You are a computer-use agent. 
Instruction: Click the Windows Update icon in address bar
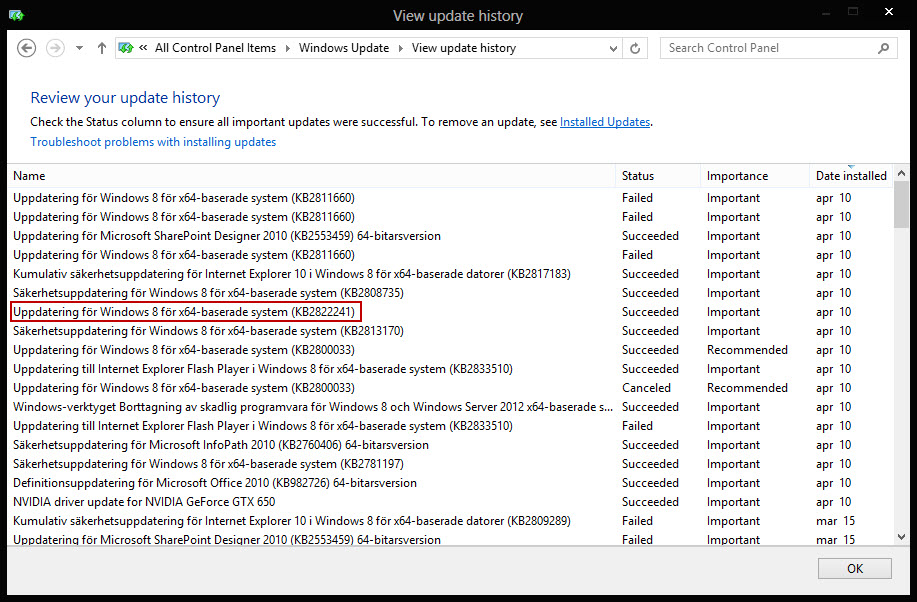(126, 48)
